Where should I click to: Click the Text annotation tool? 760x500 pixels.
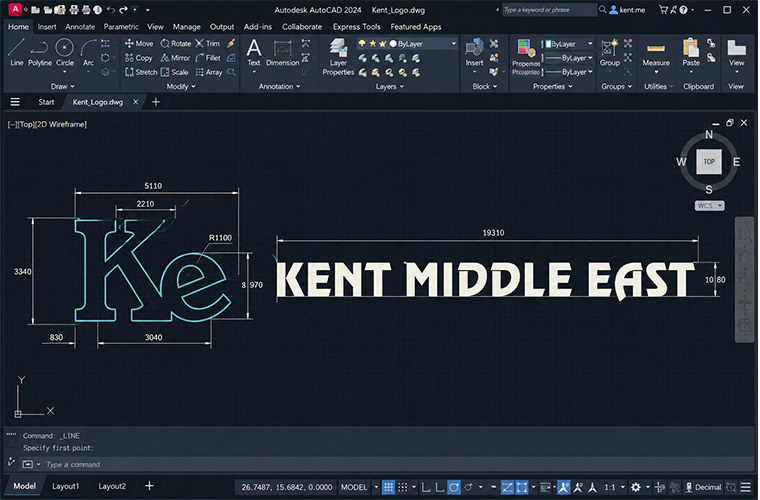pyautogui.click(x=253, y=52)
